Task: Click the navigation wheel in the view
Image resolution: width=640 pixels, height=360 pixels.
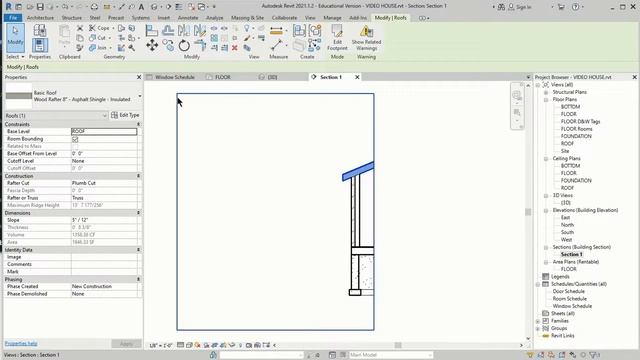Action: (x=517, y=96)
